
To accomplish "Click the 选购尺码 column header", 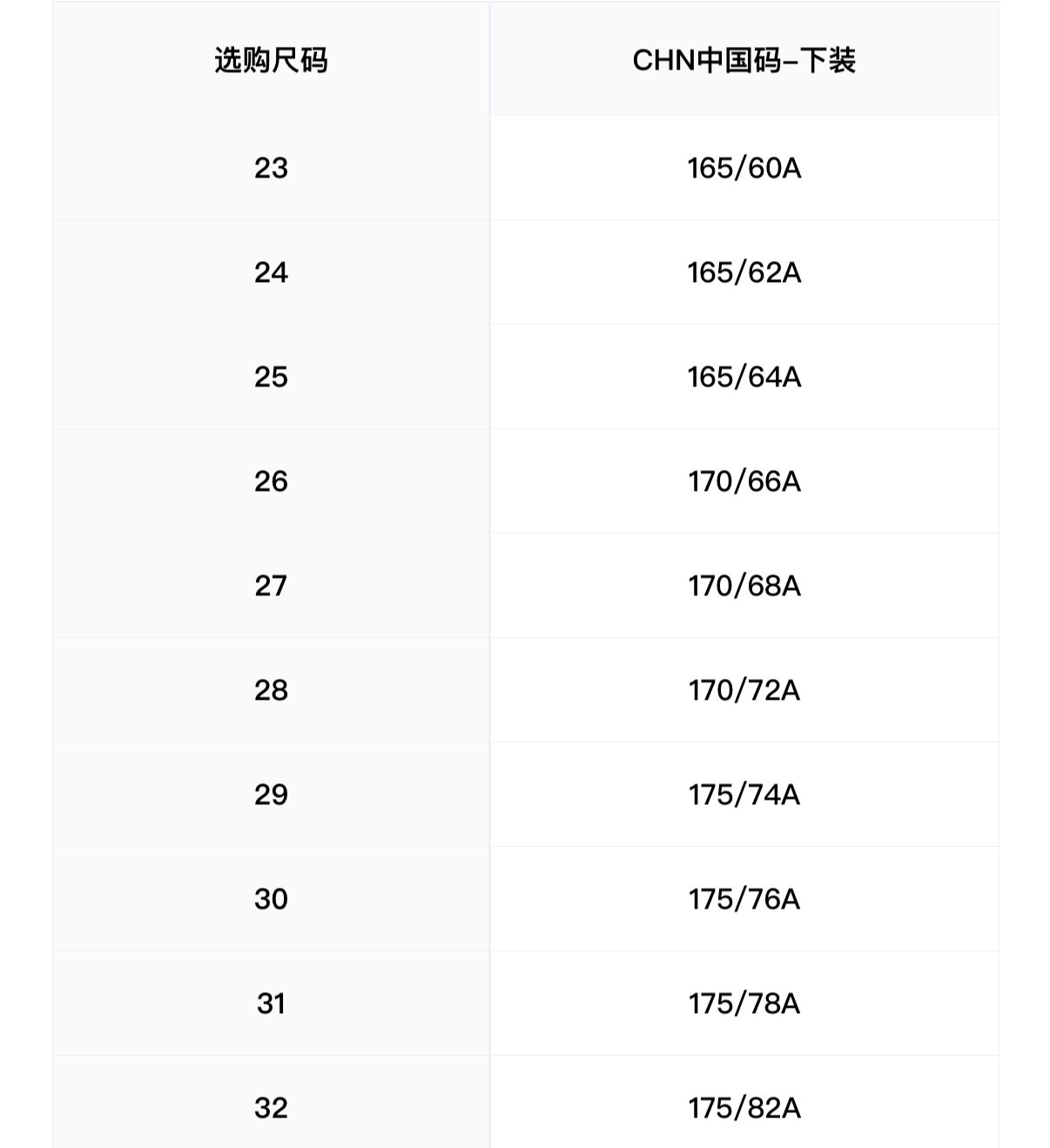I will click(271, 61).
